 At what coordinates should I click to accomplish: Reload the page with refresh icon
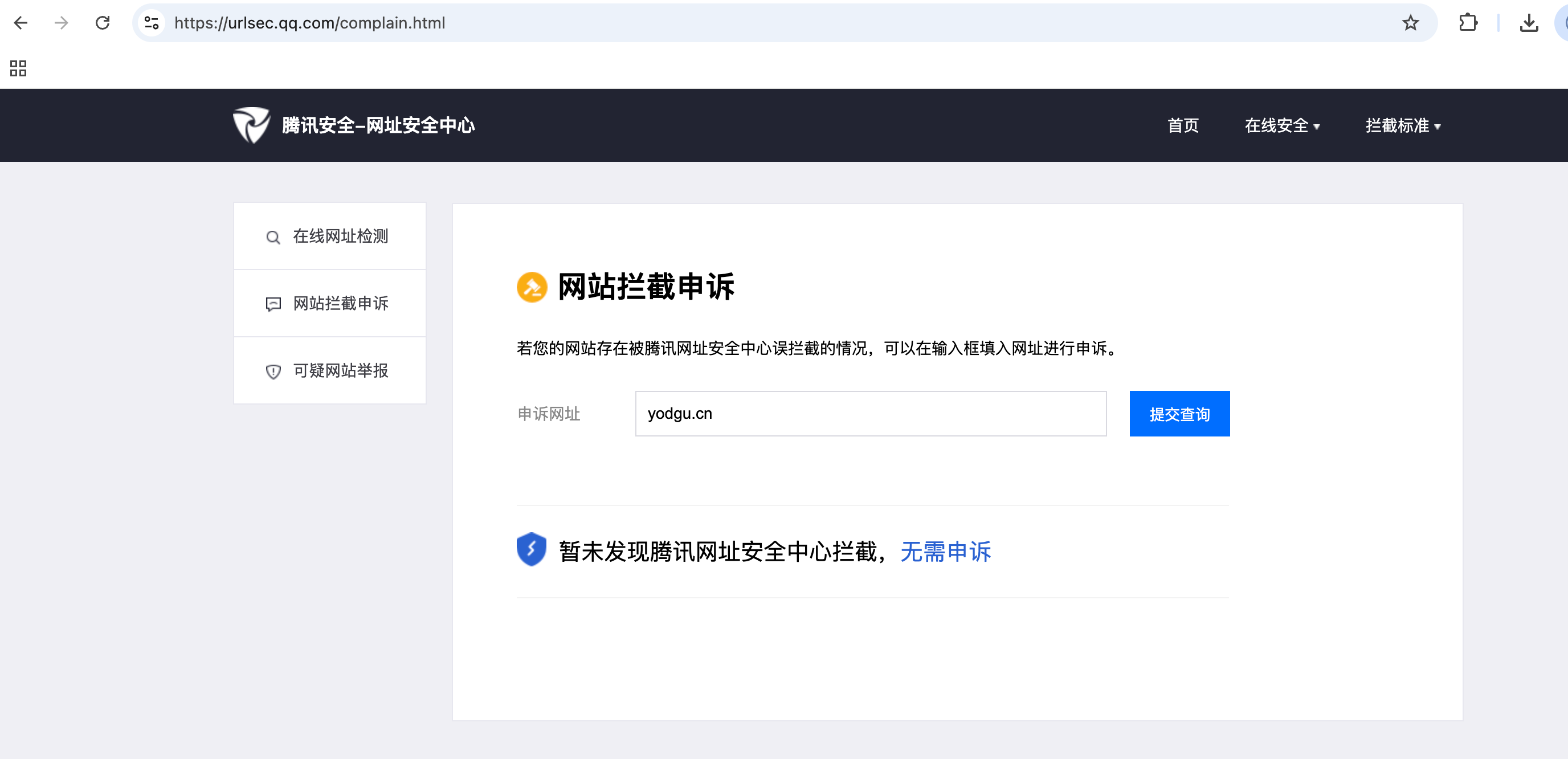pos(102,23)
